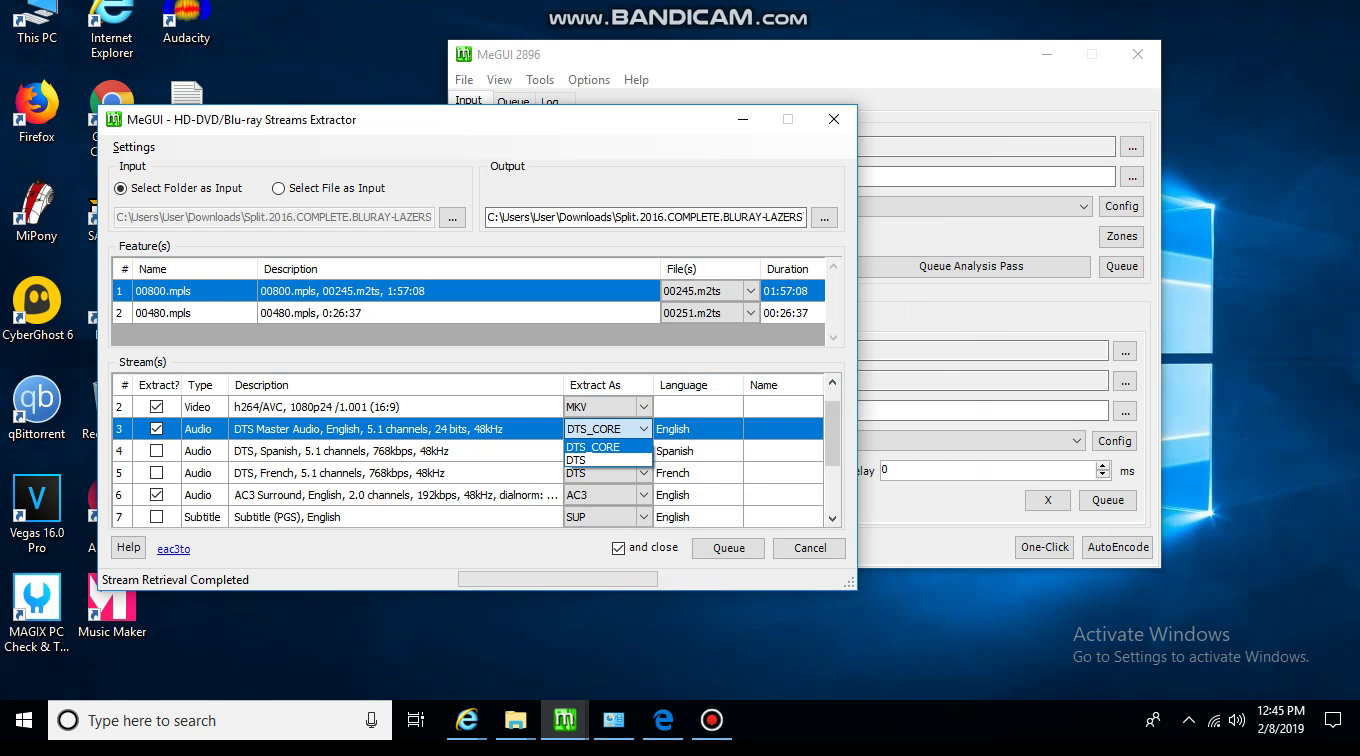1360x756 pixels.
Task: Click the Help button in Streams Extractor
Action: (x=128, y=548)
